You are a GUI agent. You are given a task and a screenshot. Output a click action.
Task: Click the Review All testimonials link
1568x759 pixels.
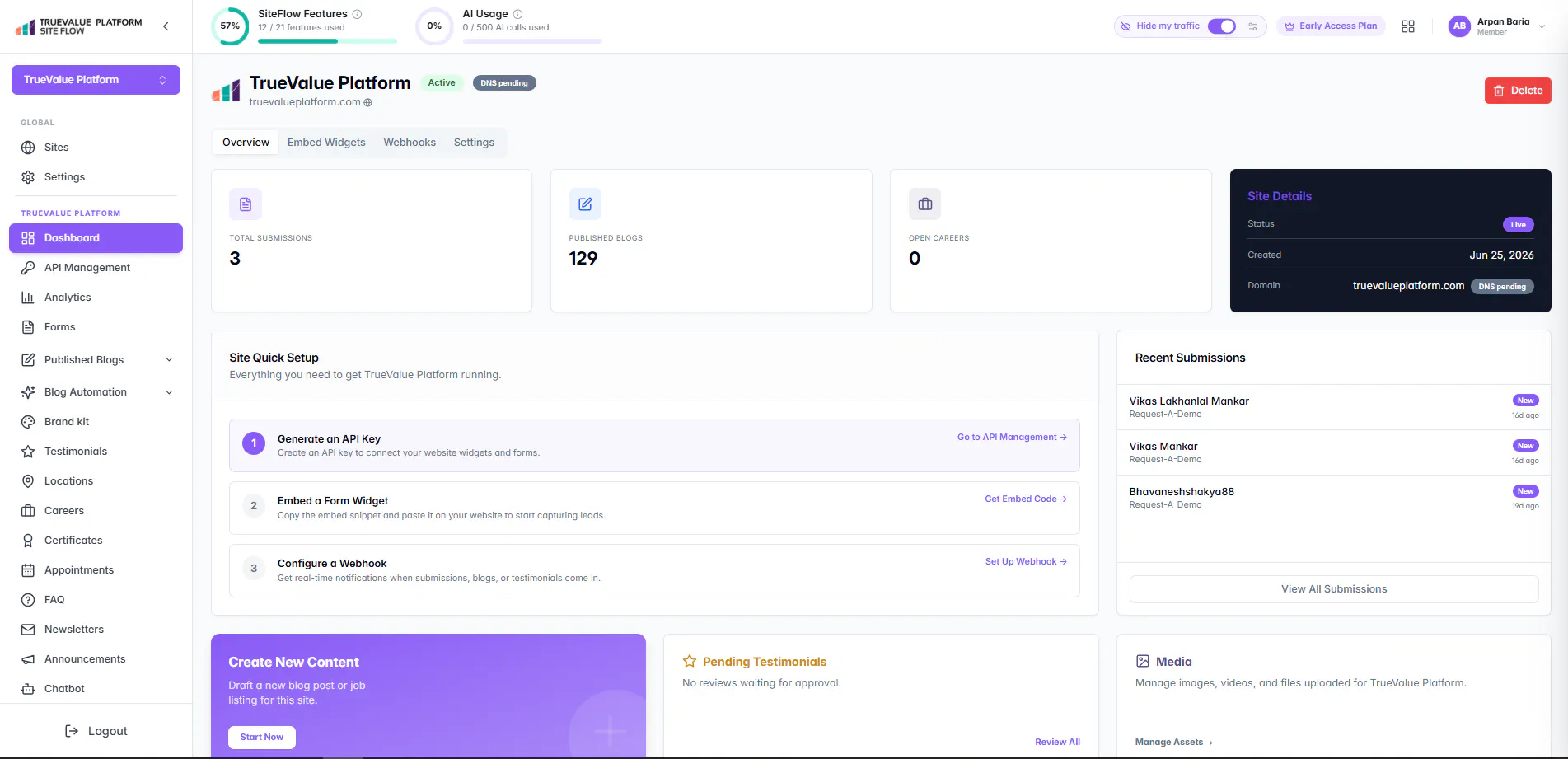[x=1057, y=743]
